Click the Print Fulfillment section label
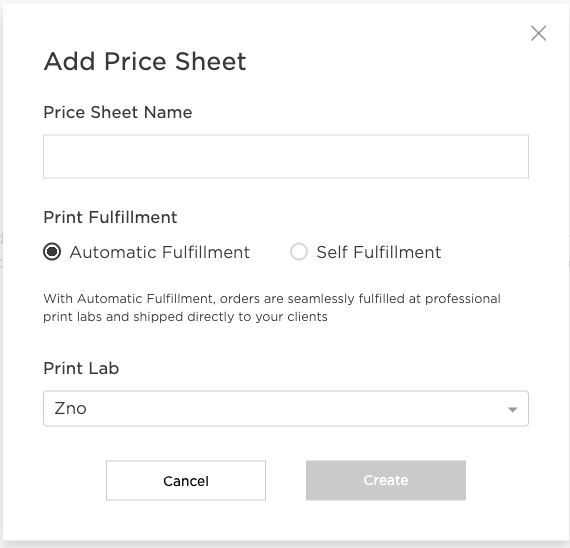 tap(110, 217)
